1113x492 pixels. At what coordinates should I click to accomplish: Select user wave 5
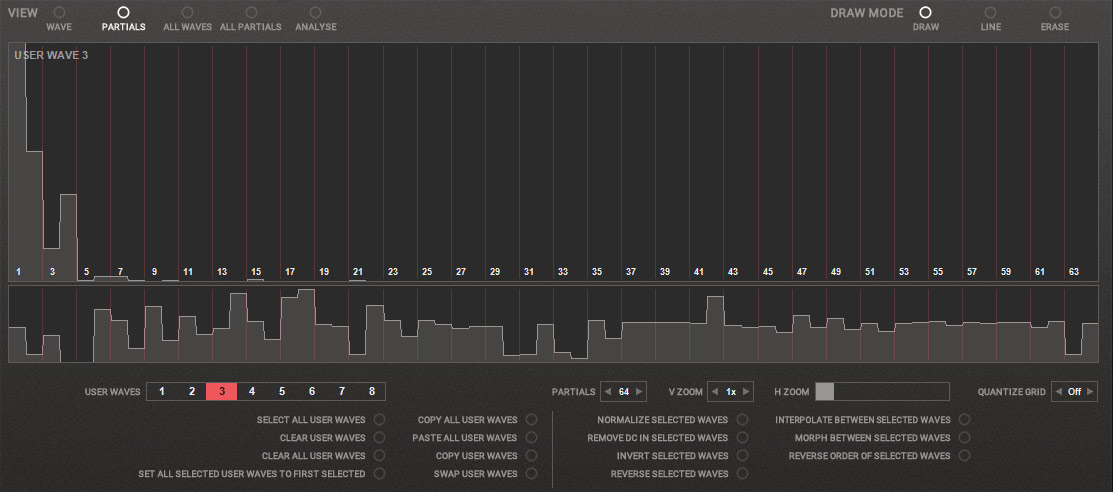point(282,392)
